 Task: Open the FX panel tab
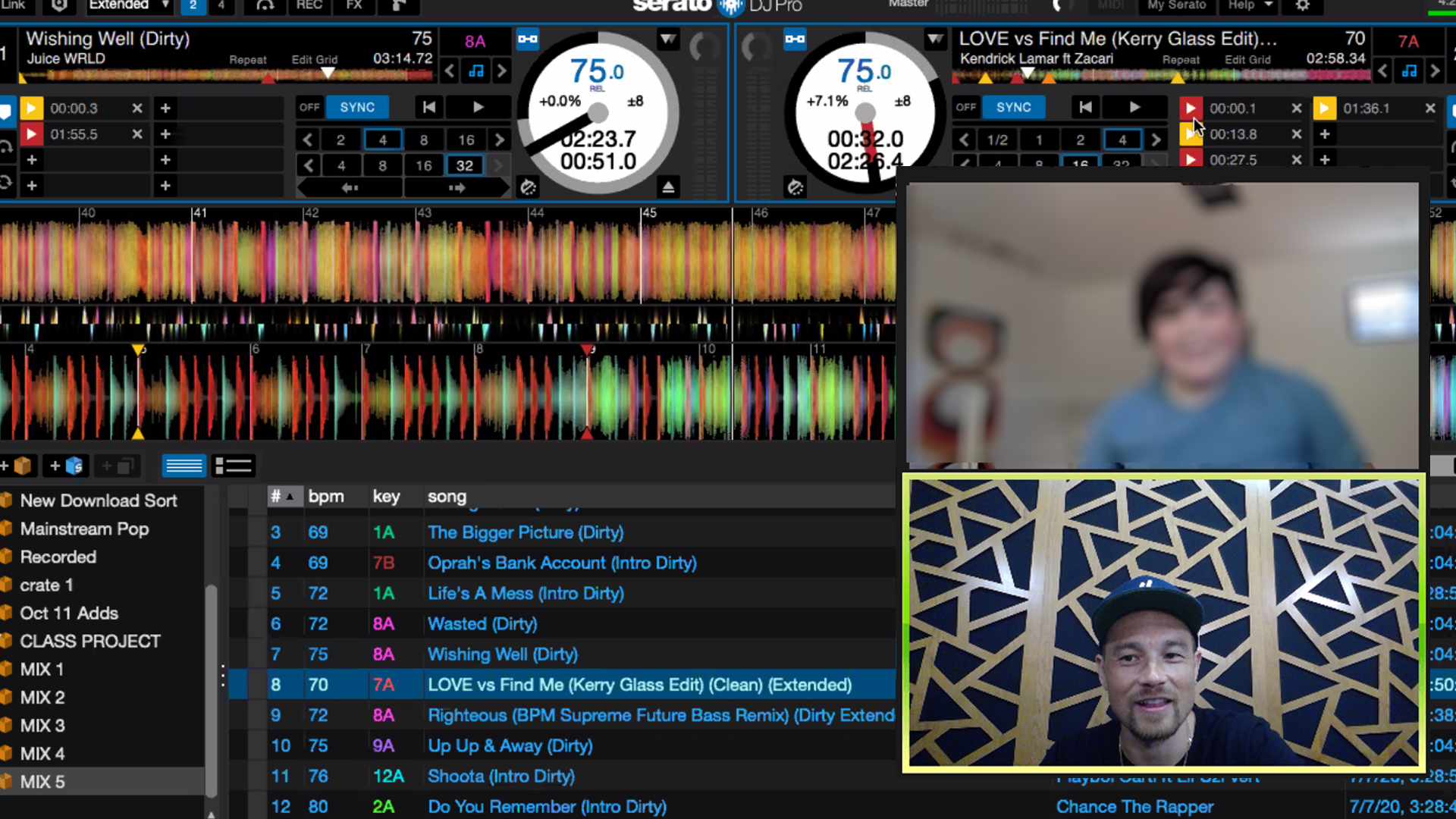pos(354,6)
